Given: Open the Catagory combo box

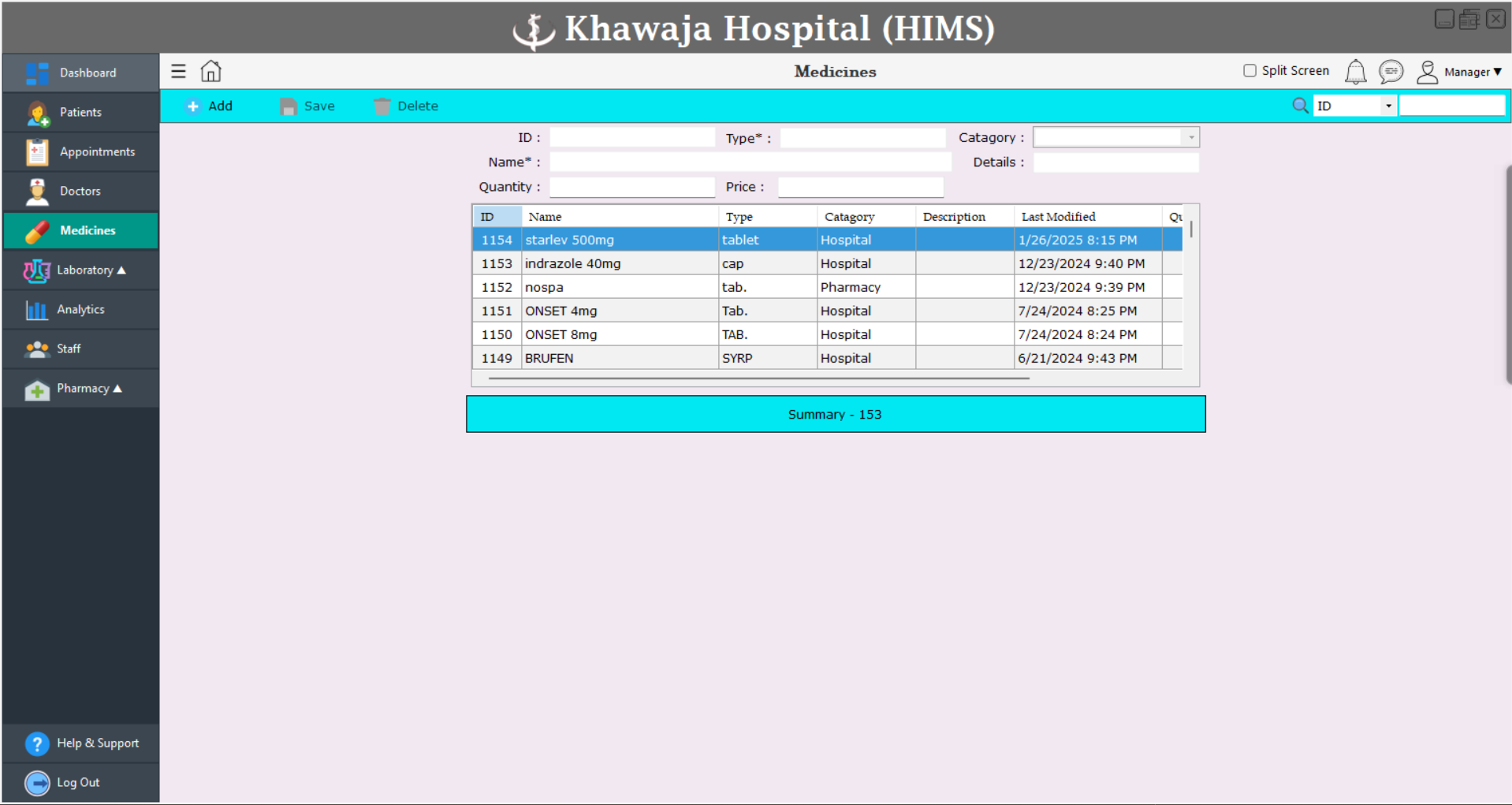Looking at the screenshot, I should [x=1115, y=137].
